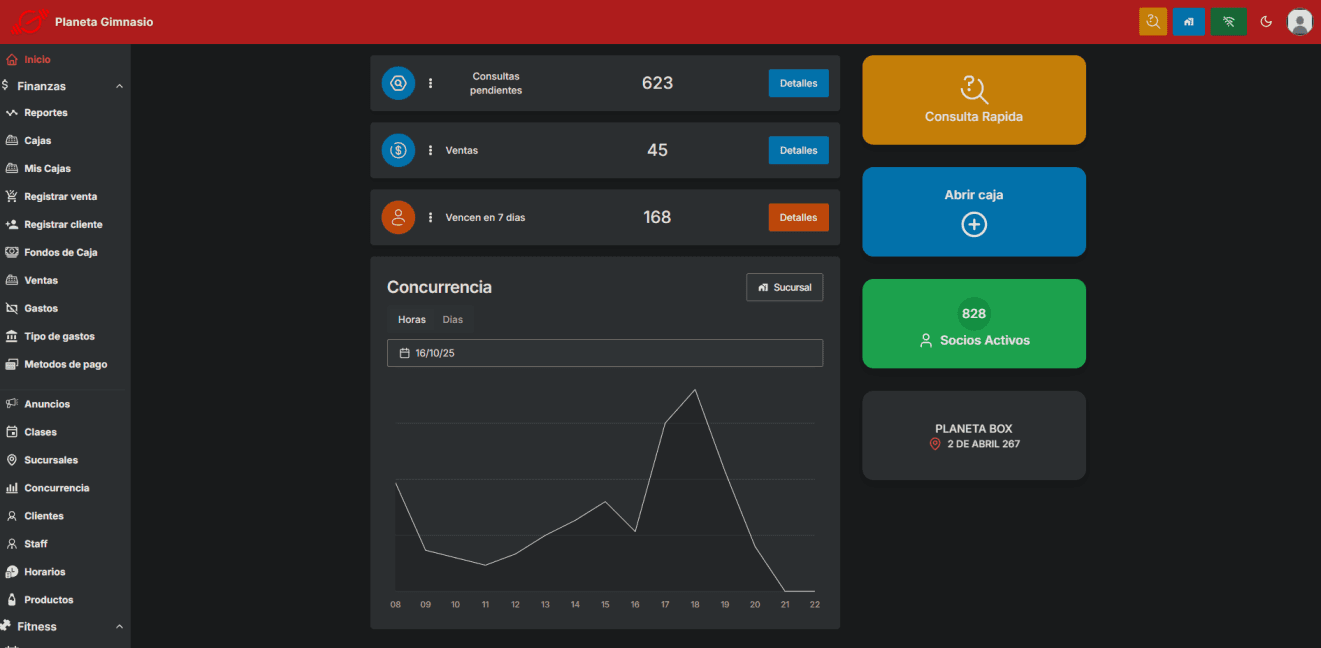Image resolution: width=1321 pixels, height=648 pixels.
Task: Collapse the Finanzas section in the sidebar
Action: (x=119, y=85)
